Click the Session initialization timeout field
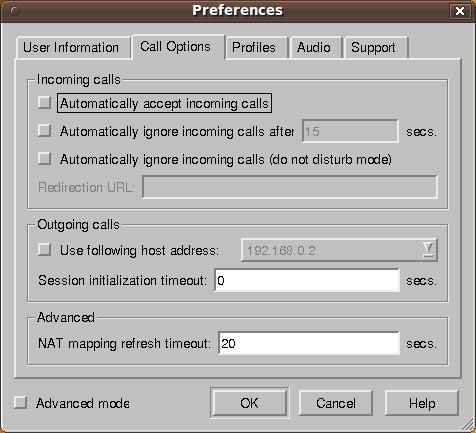This screenshot has height=433, width=476. coord(307,280)
